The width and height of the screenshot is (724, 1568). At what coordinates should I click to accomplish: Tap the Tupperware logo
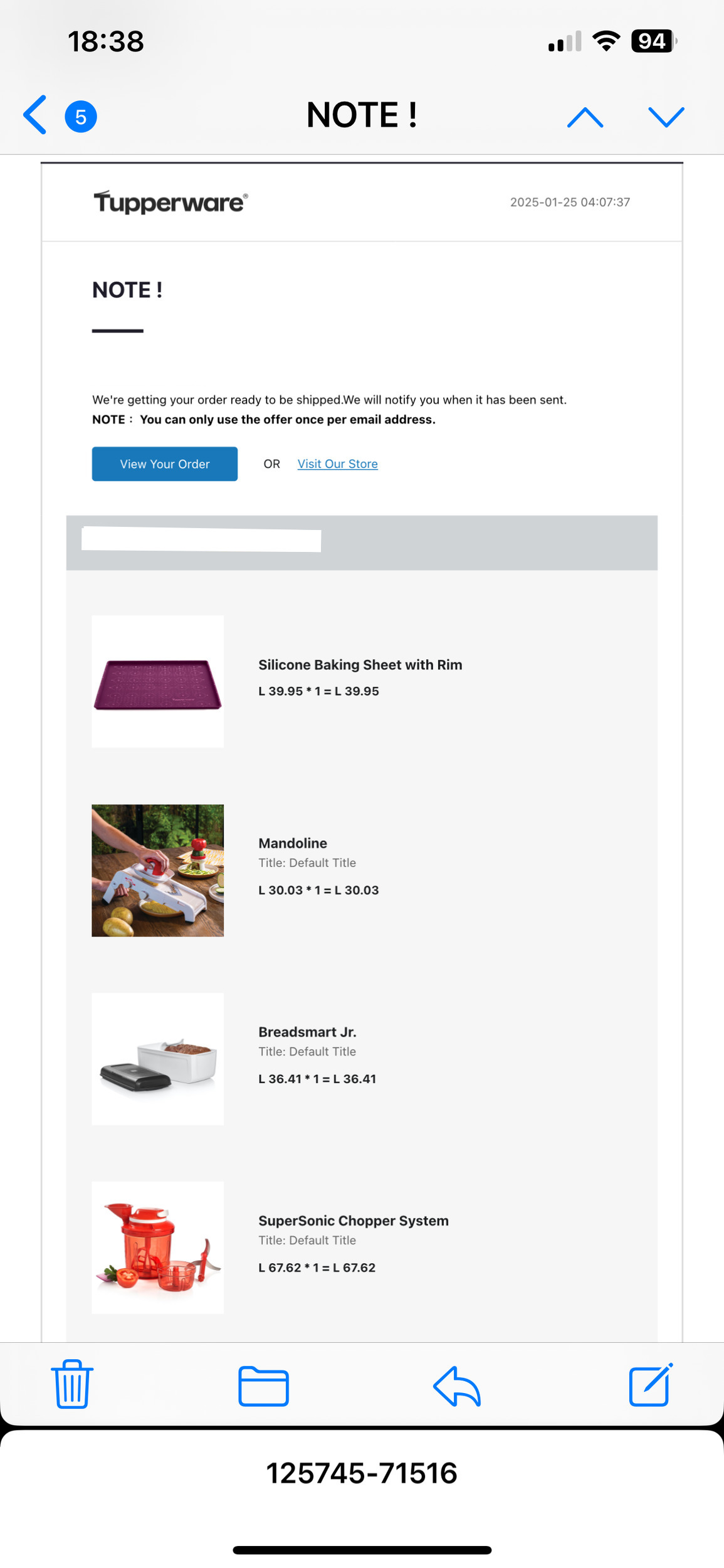click(171, 203)
